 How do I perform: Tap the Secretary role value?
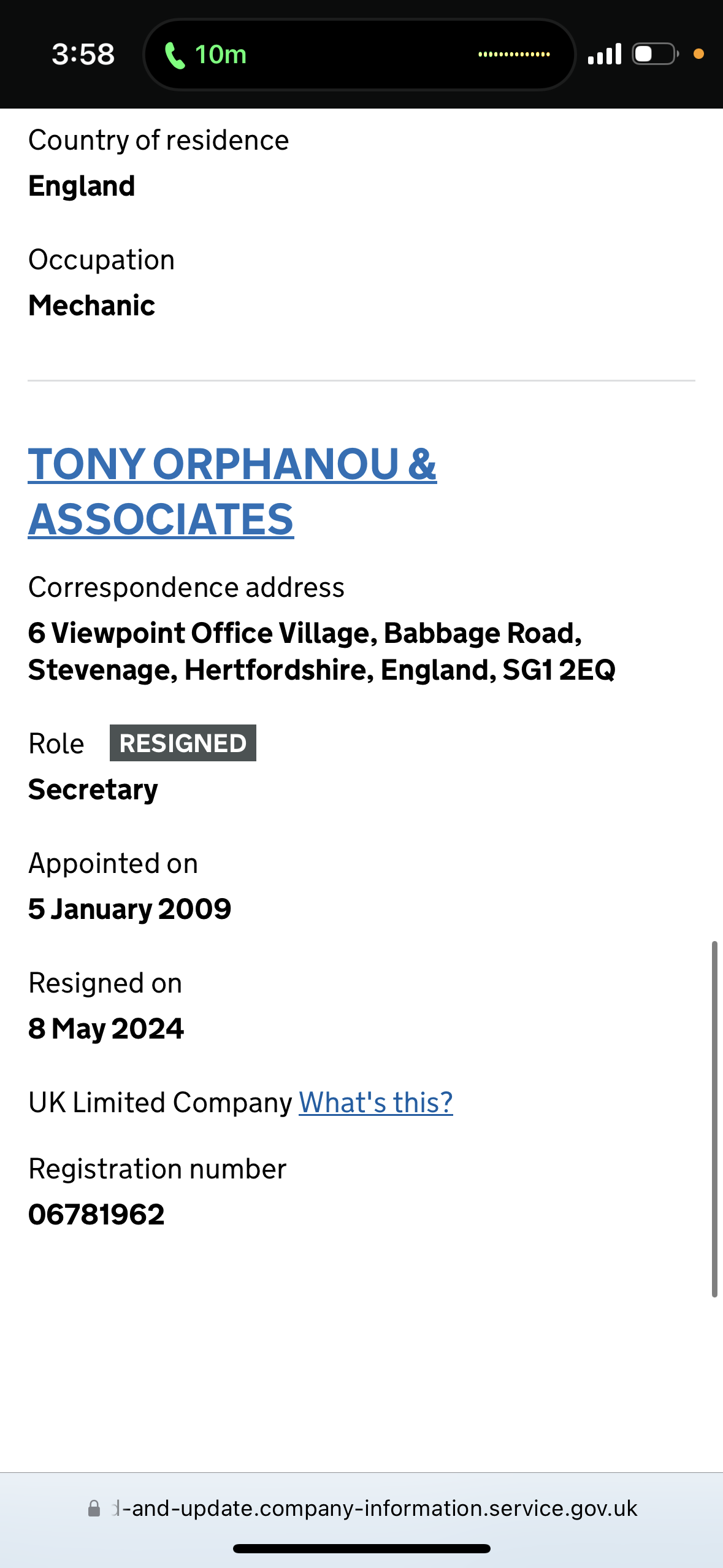(x=93, y=790)
